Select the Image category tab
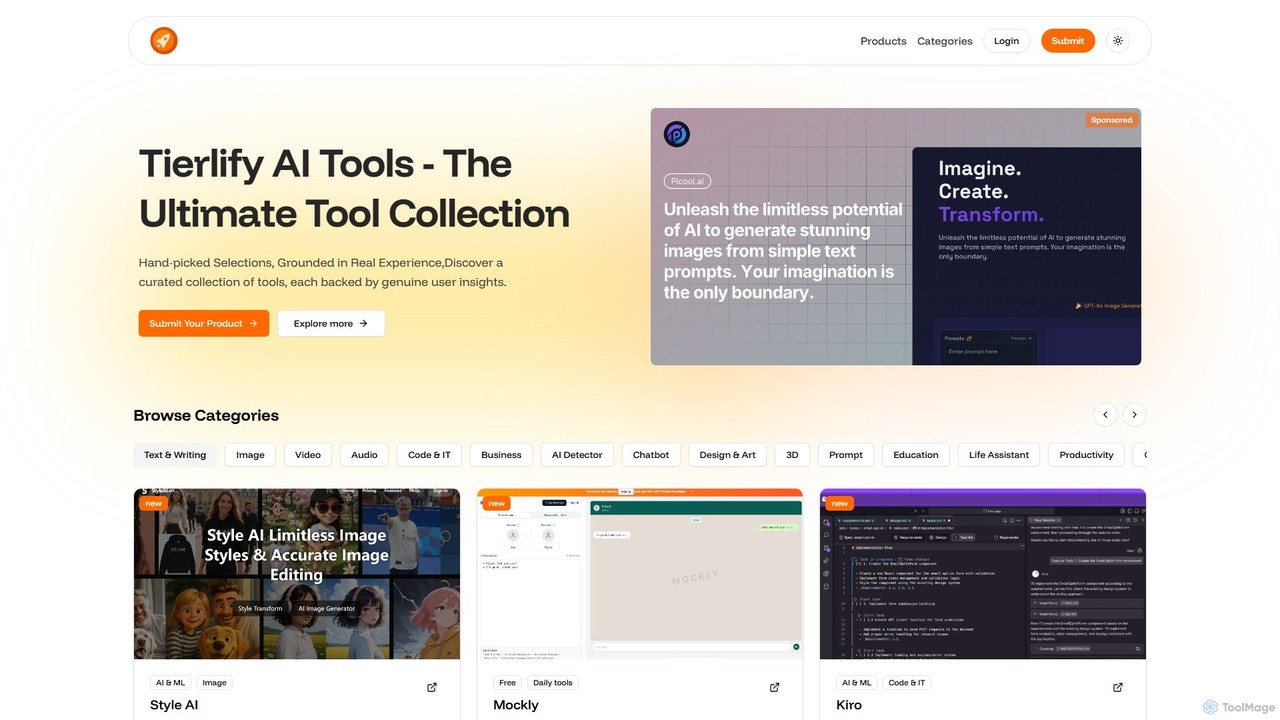 [x=250, y=455]
